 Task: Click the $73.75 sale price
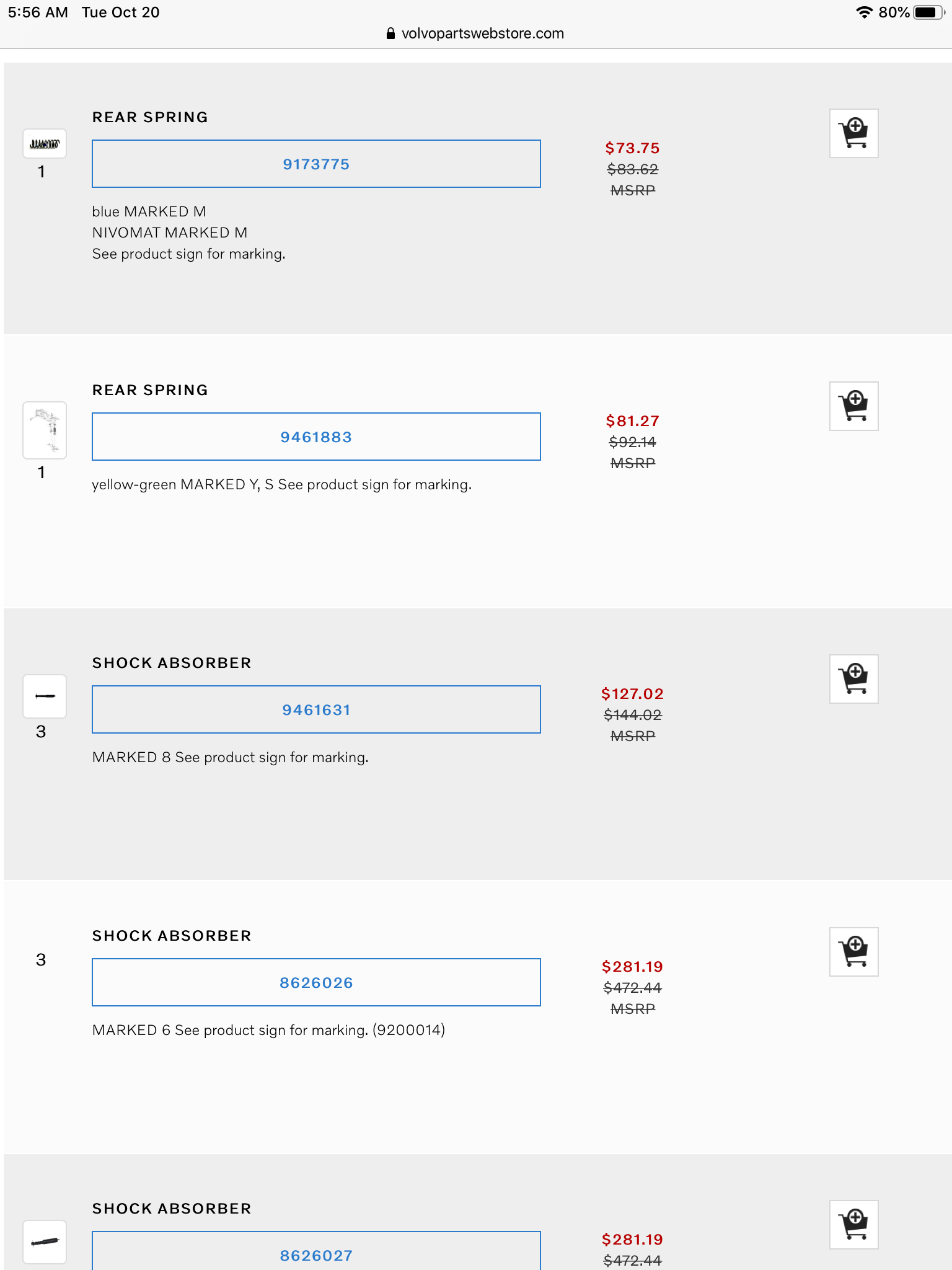(x=632, y=148)
